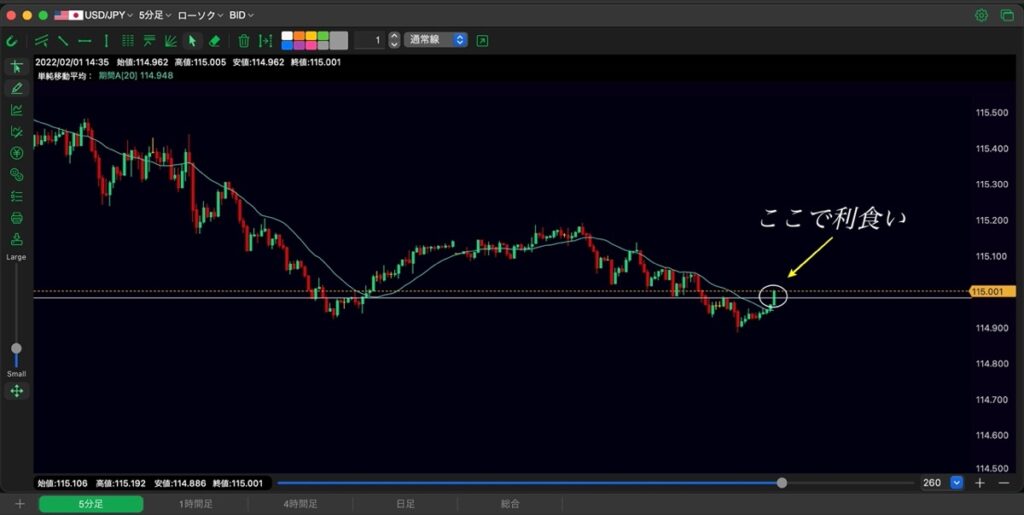Viewport: 1024px width, 515px height.
Task: Click the four-way move arrows icon
Action: point(17,391)
